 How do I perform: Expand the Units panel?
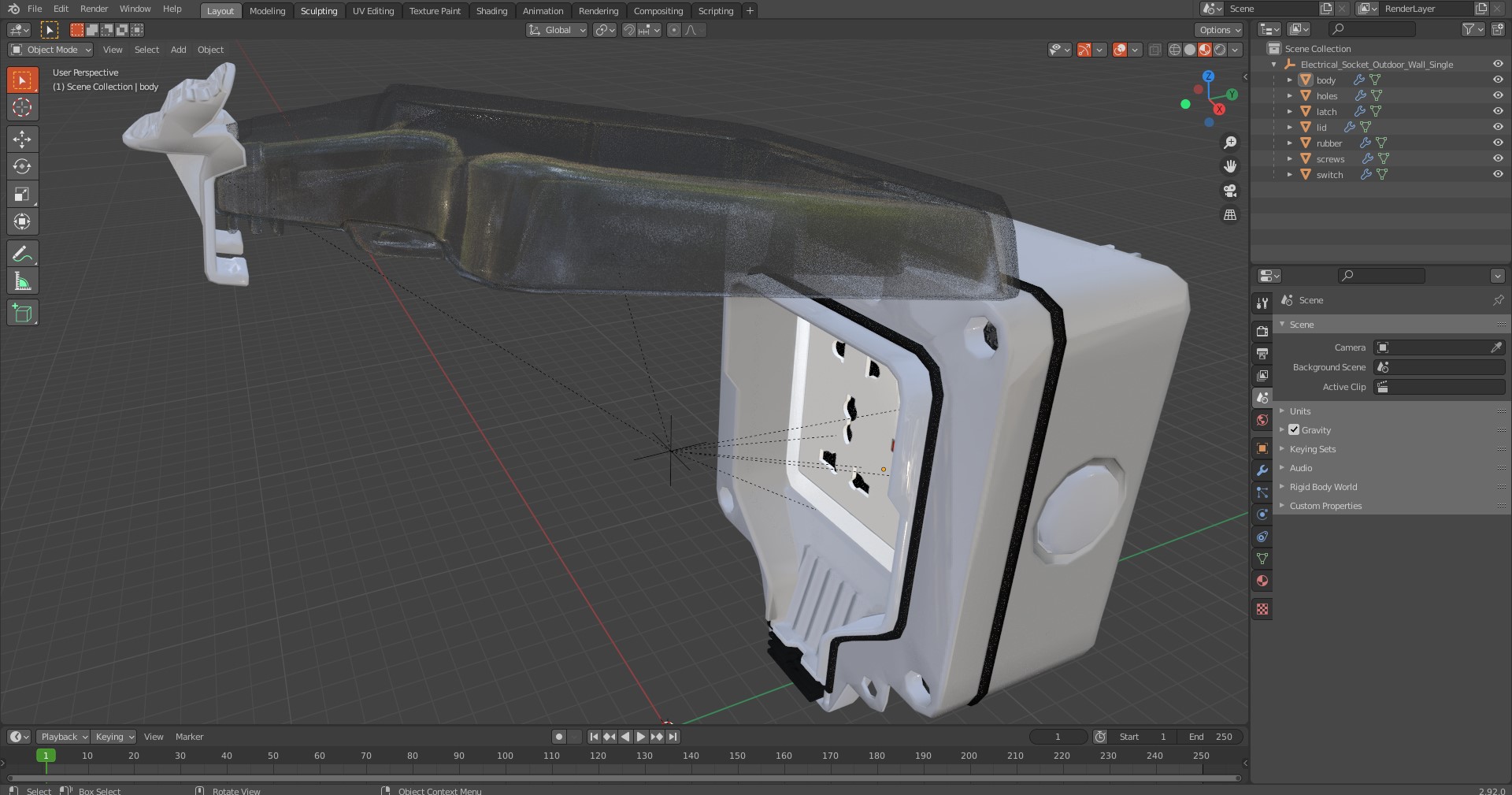point(1300,411)
